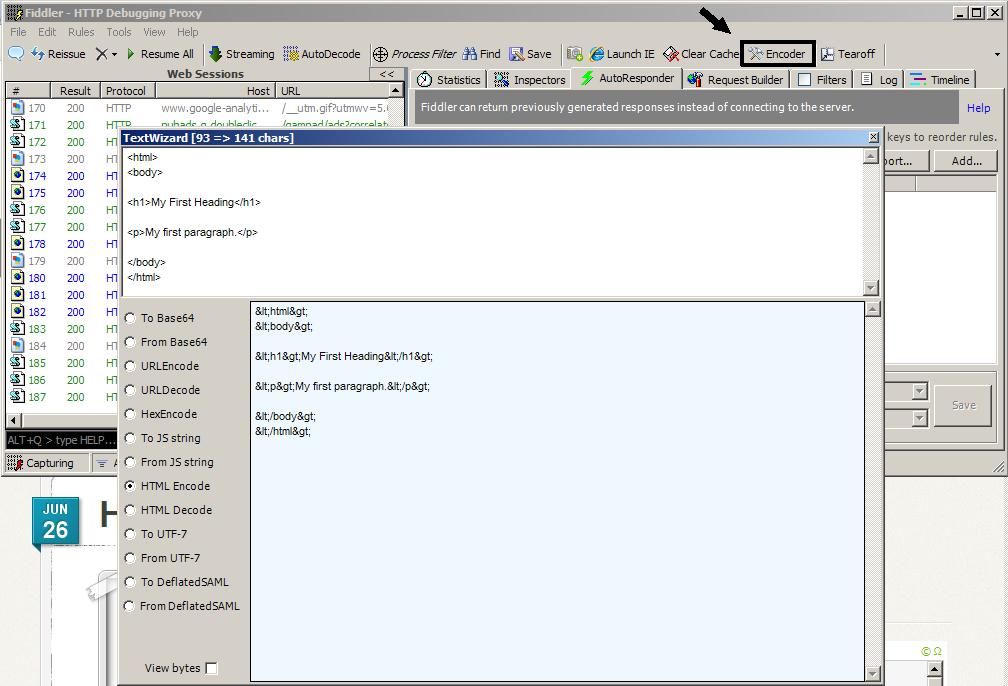This screenshot has height=686, width=1008.
Task: Select the Streaming toolbar icon
Action: click(x=243, y=54)
